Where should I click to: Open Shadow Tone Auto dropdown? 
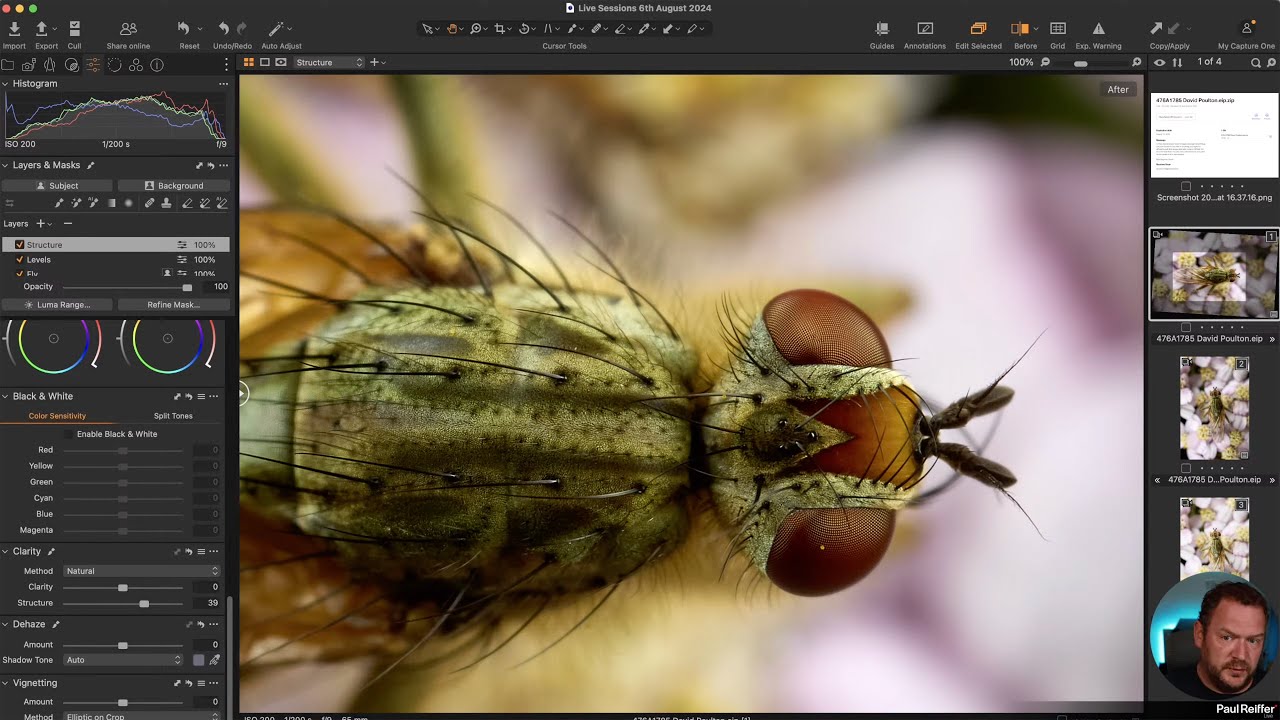click(123, 660)
